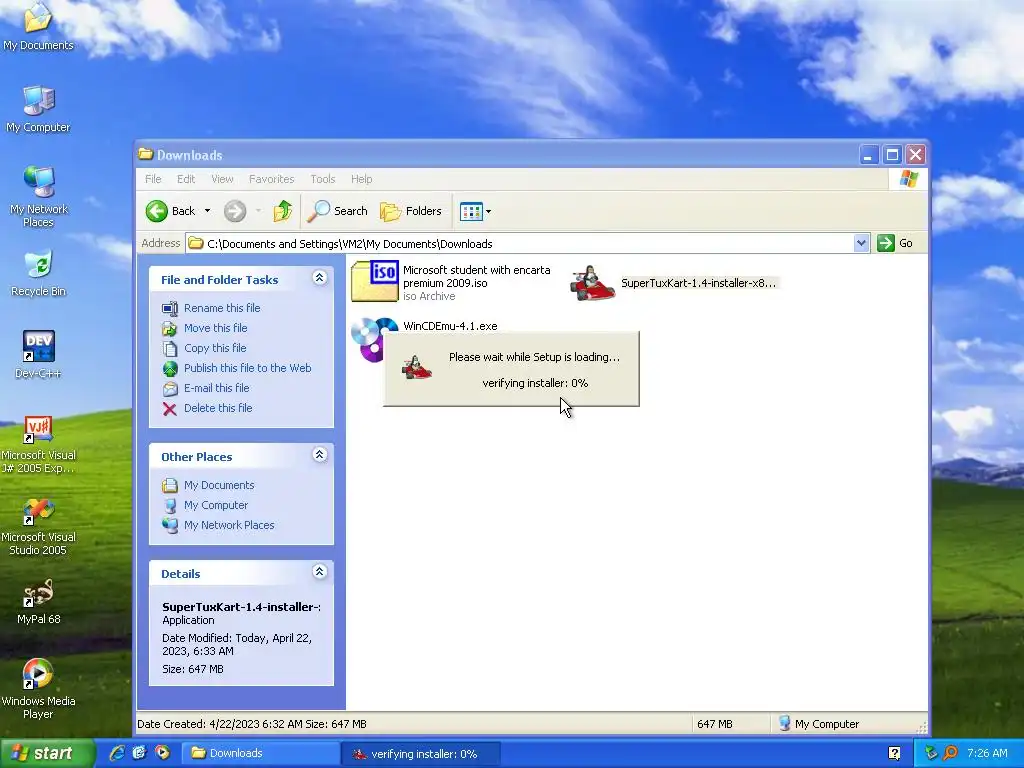Image resolution: width=1024 pixels, height=768 pixels.
Task: Go to My Documents in Other Places
Action: 208,485
